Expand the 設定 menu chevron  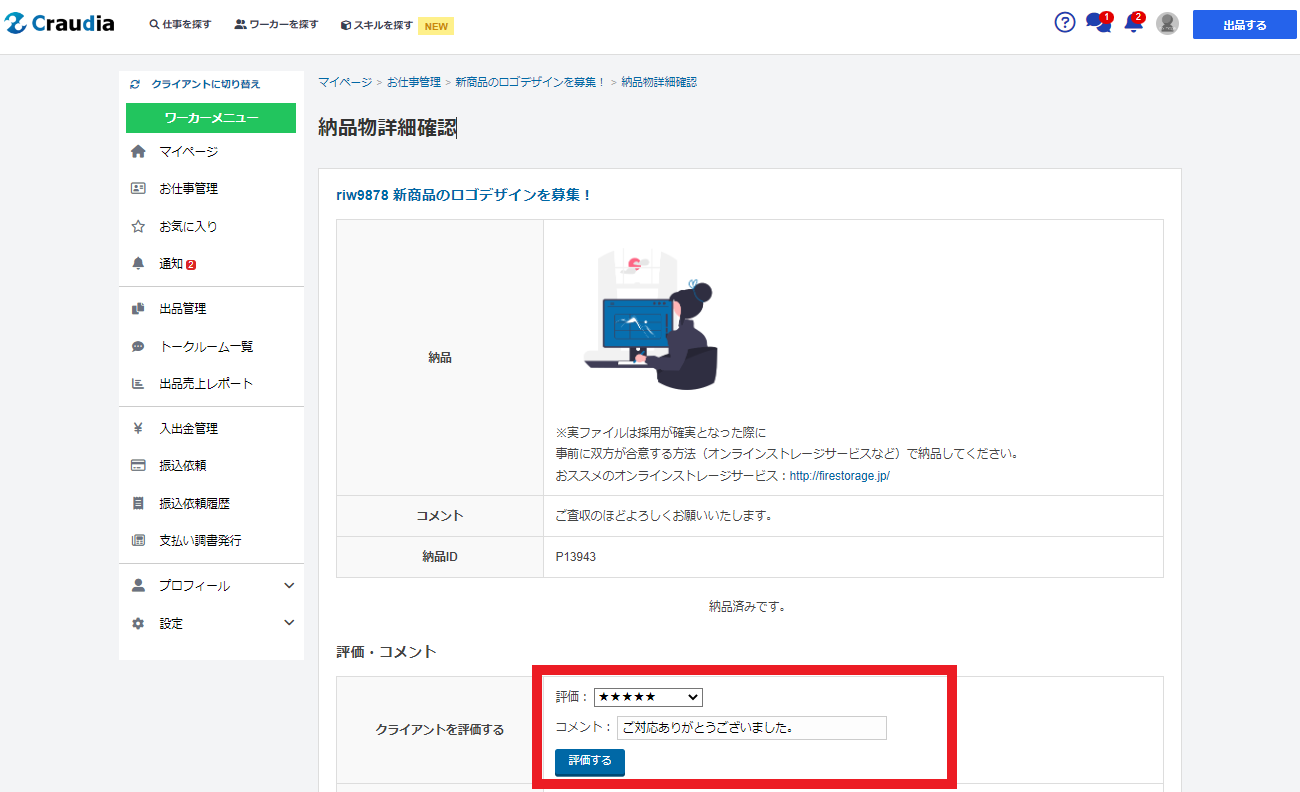289,623
